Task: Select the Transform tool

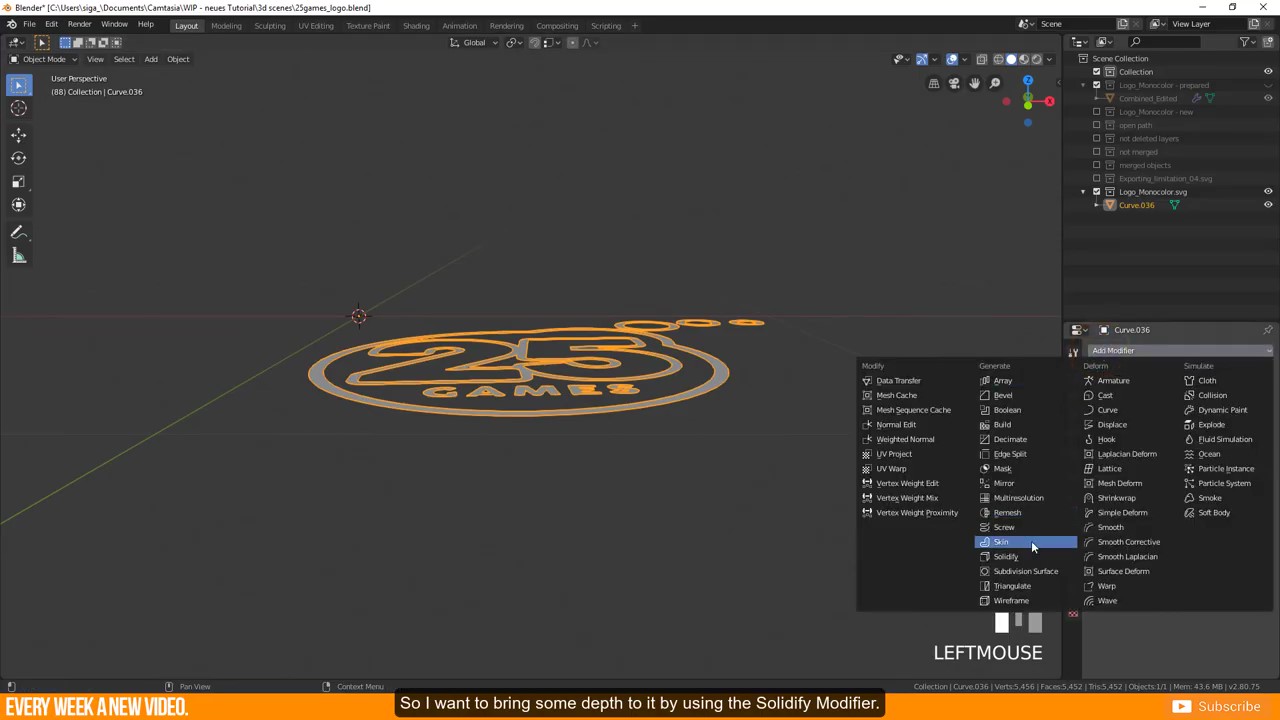Action: tap(18, 205)
